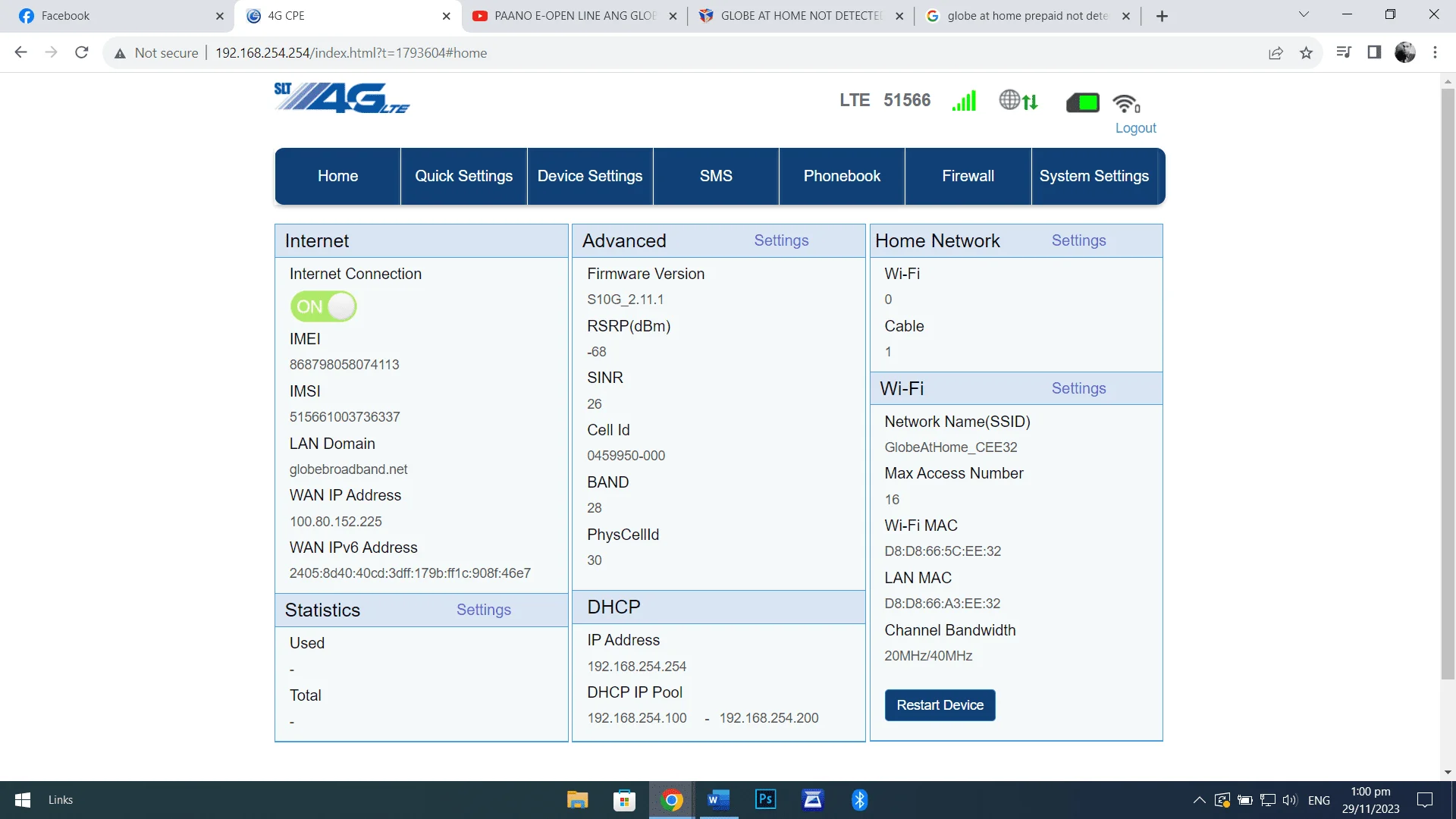Click the IMEI value 868798058074113
Image resolution: width=1456 pixels, height=819 pixels.
pyautogui.click(x=344, y=365)
